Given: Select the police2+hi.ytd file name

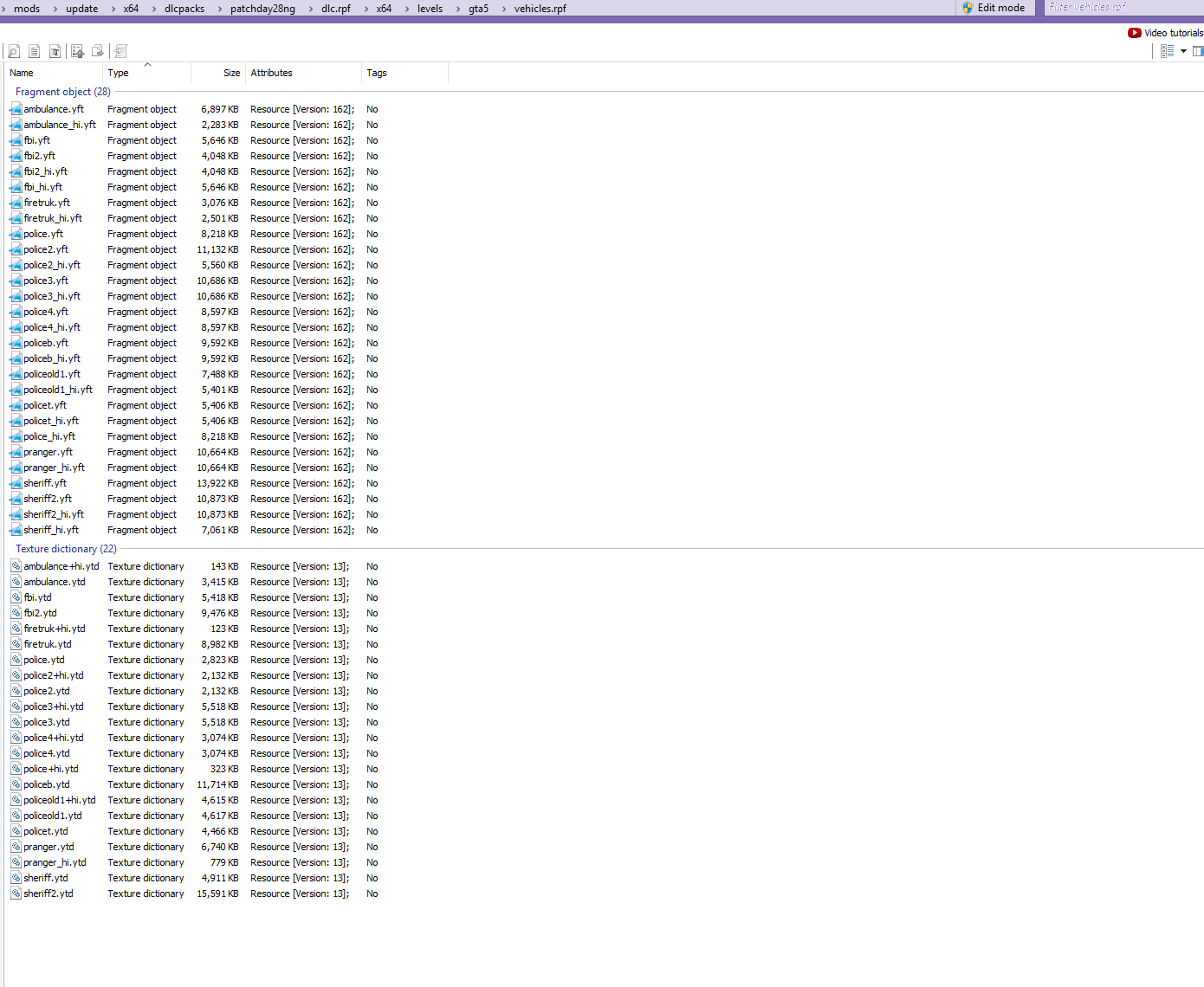Looking at the screenshot, I should [x=54, y=675].
